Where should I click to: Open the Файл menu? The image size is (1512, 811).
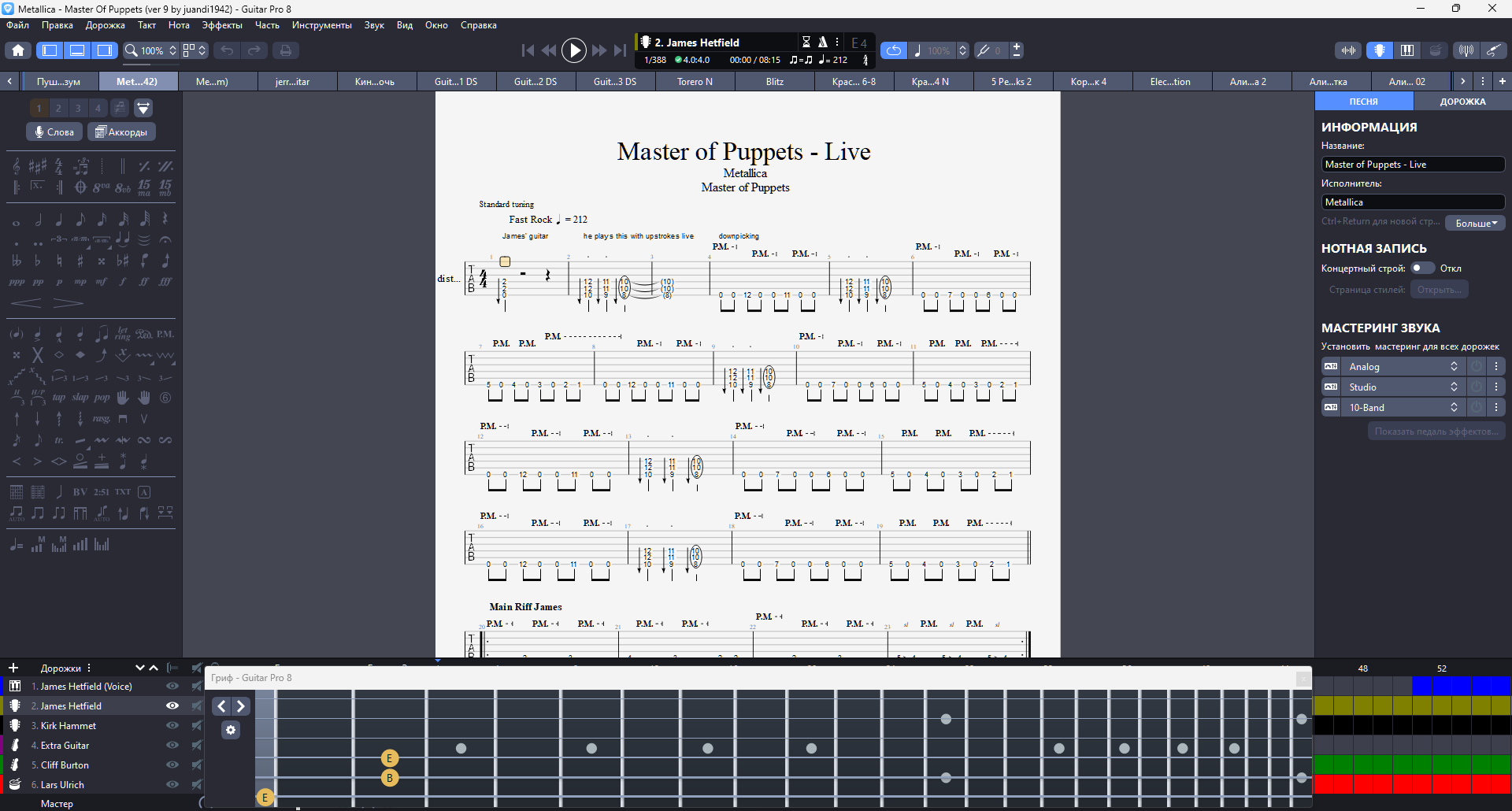point(18,25)
